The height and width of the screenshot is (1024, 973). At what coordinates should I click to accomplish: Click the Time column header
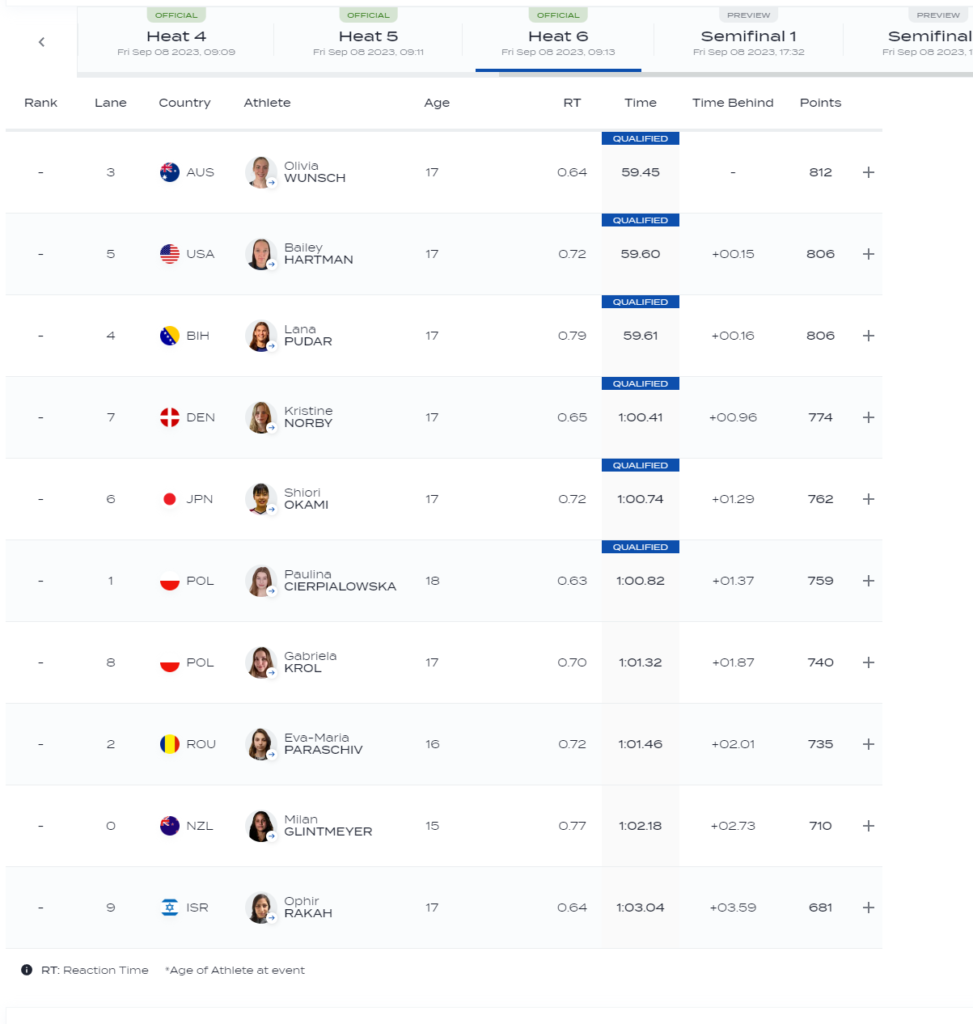click(640, 103)
